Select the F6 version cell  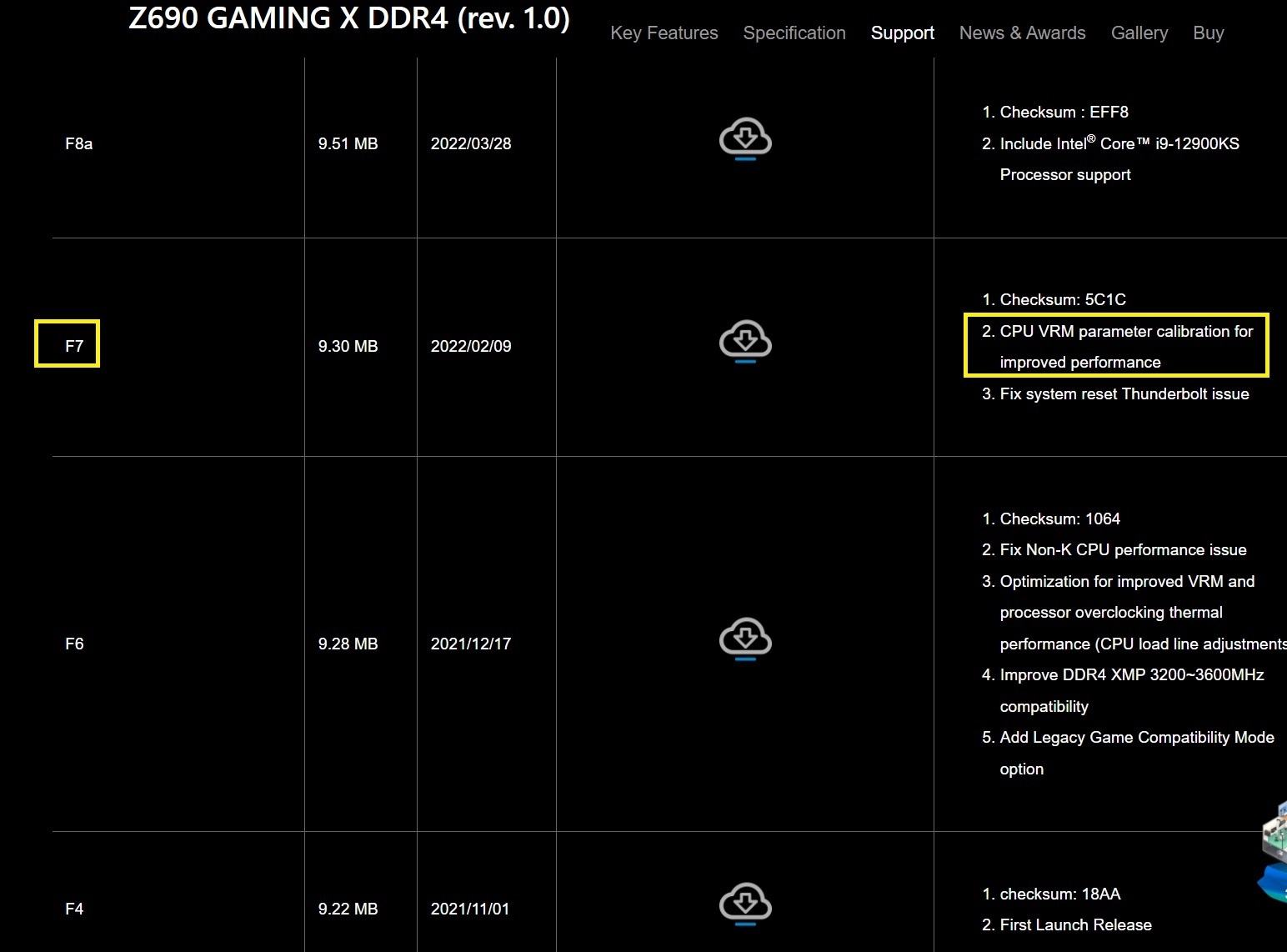click(74, 644)
